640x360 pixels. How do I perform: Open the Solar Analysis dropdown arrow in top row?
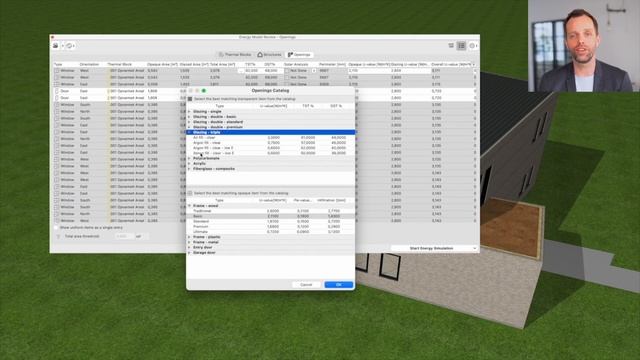[x=314, y=71]
